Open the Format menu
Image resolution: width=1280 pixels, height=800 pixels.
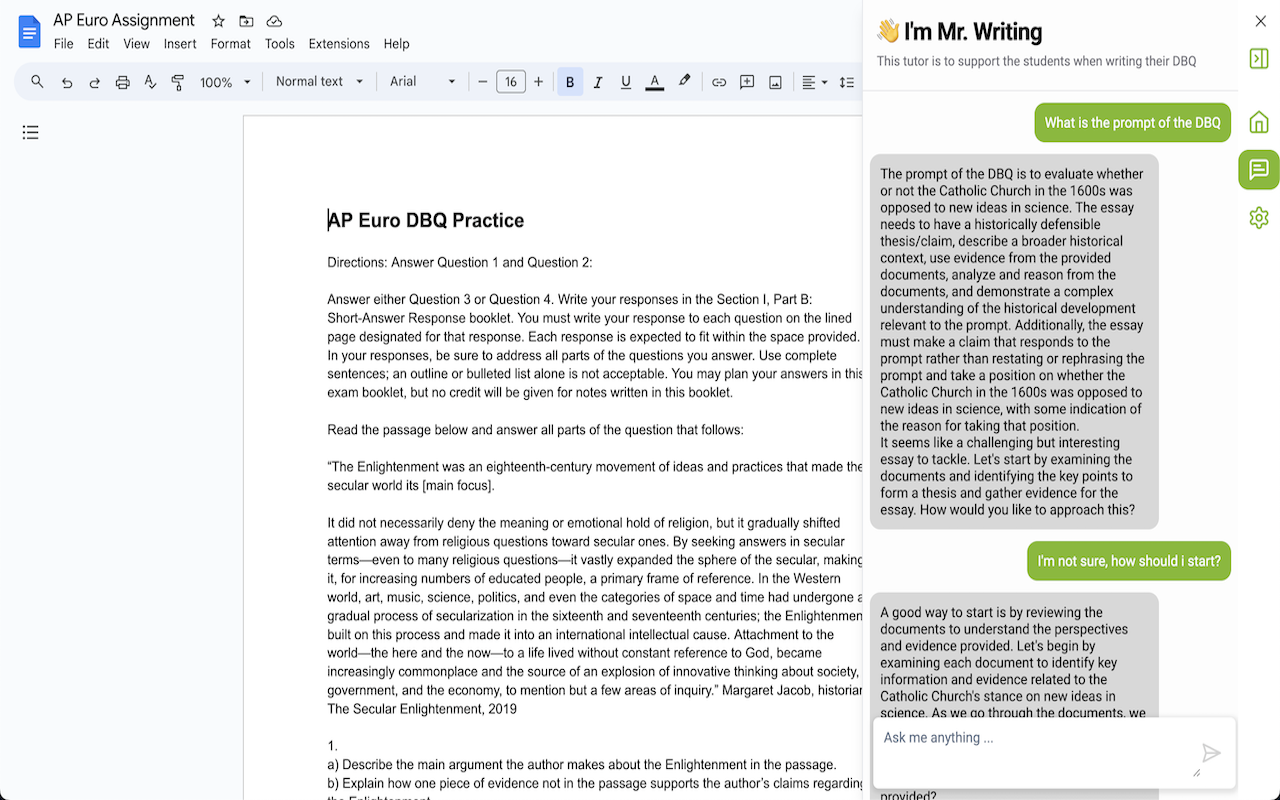click(230, 44)
